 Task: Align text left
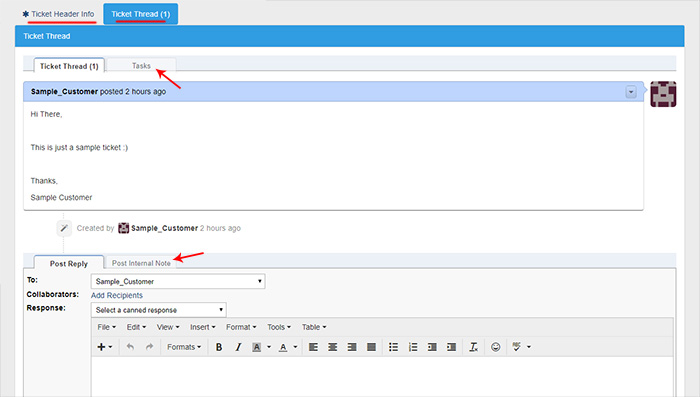pos(313,347)
